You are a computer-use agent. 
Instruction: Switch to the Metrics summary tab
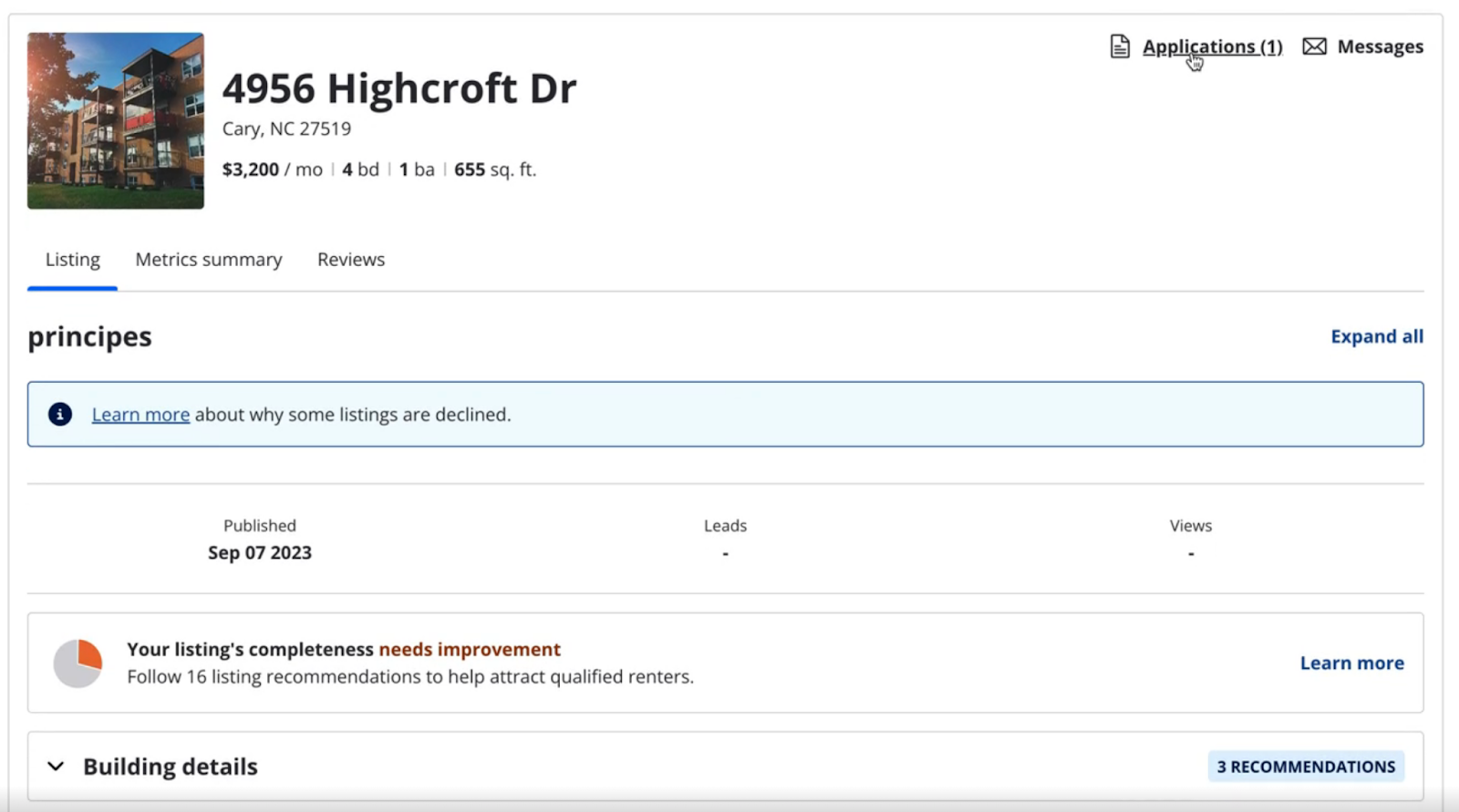pos(209,260)
